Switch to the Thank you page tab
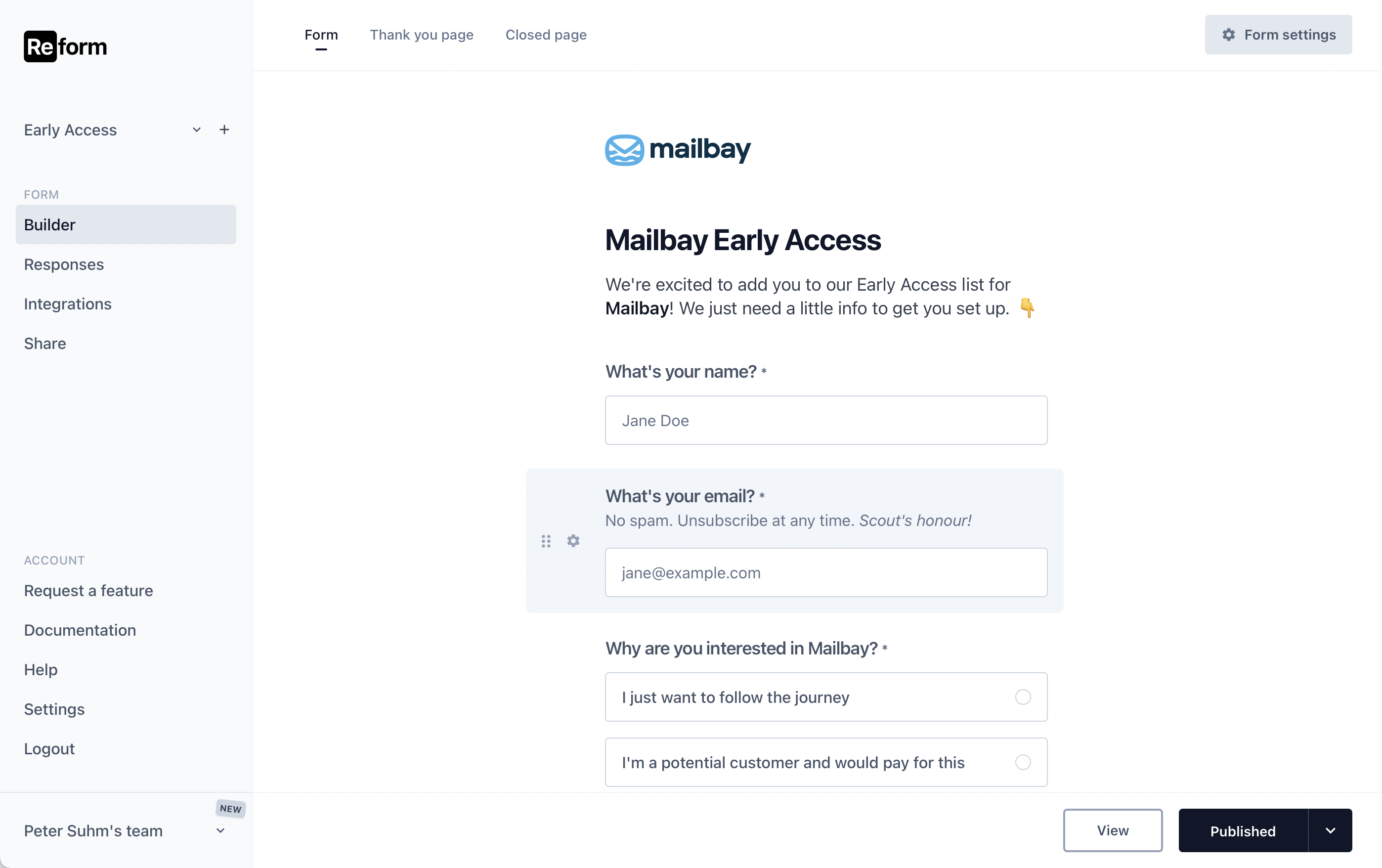 (421, 34)
